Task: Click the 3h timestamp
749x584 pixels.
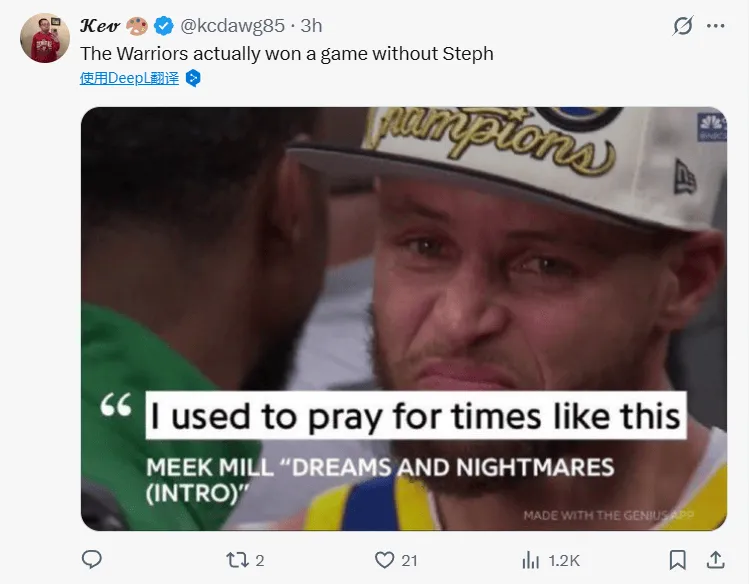Action: click(x=311, y=25)
